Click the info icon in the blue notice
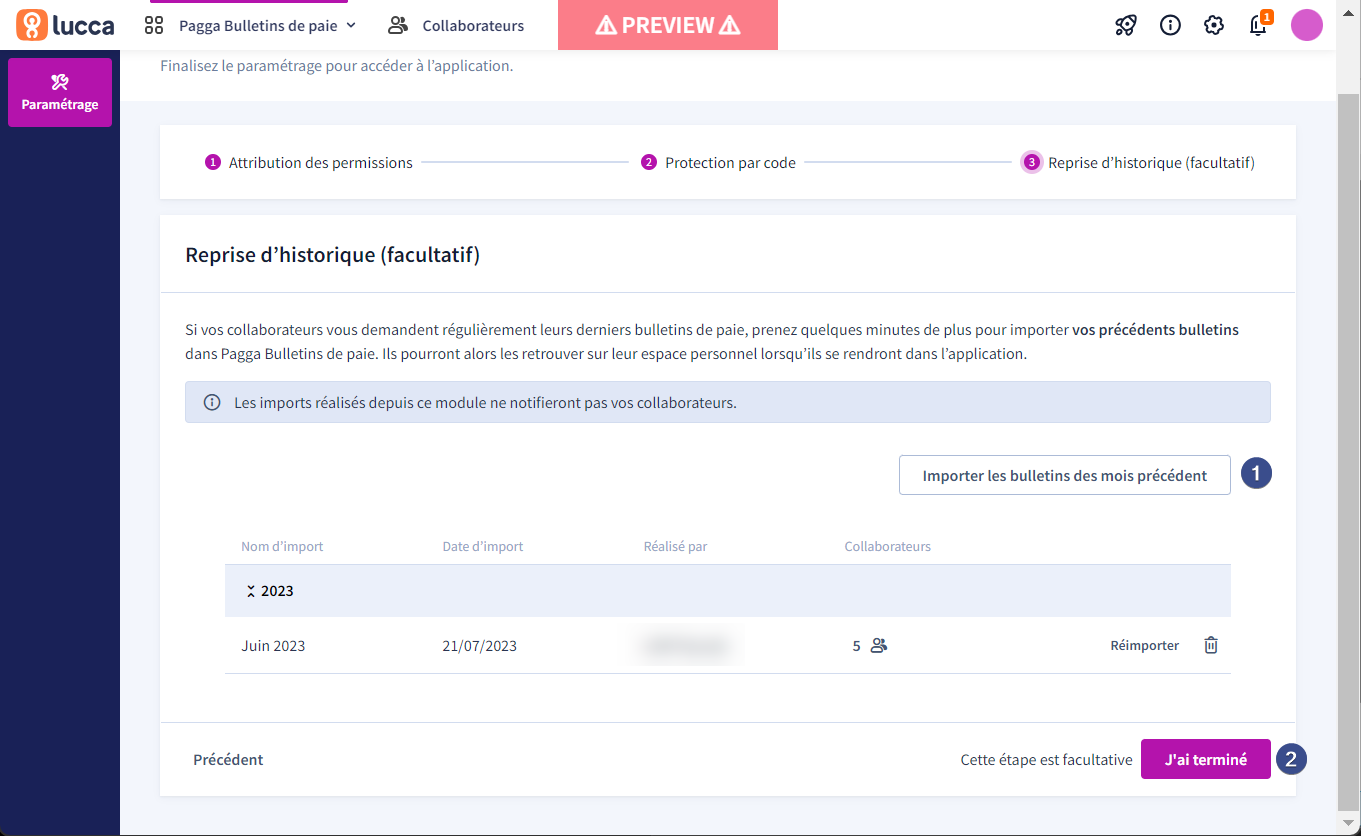1361x836 pixels. pyautogui.click(x=212, y=402)
